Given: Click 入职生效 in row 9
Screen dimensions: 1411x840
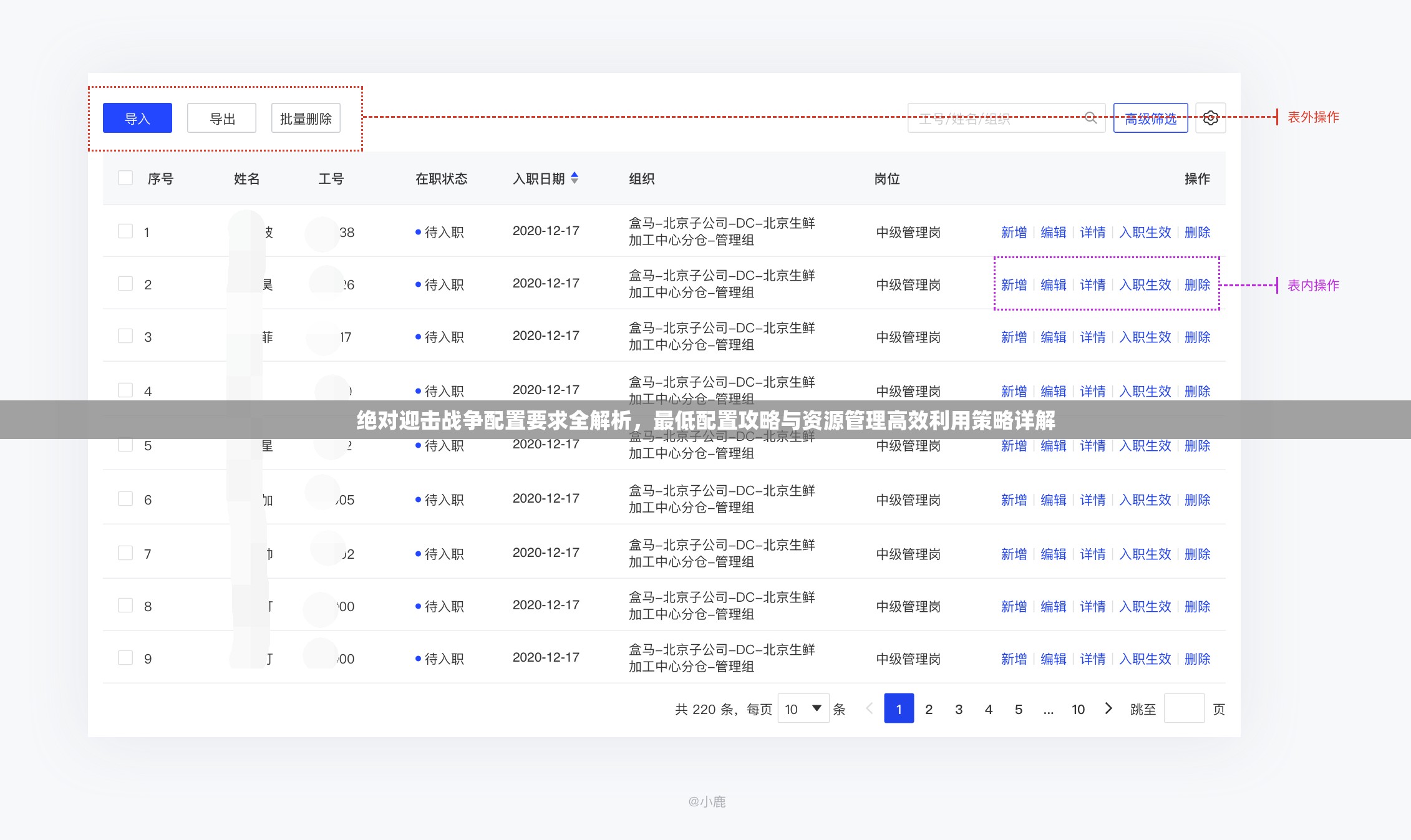Looking at the screenshot, I should click(x=1145, y=659).
